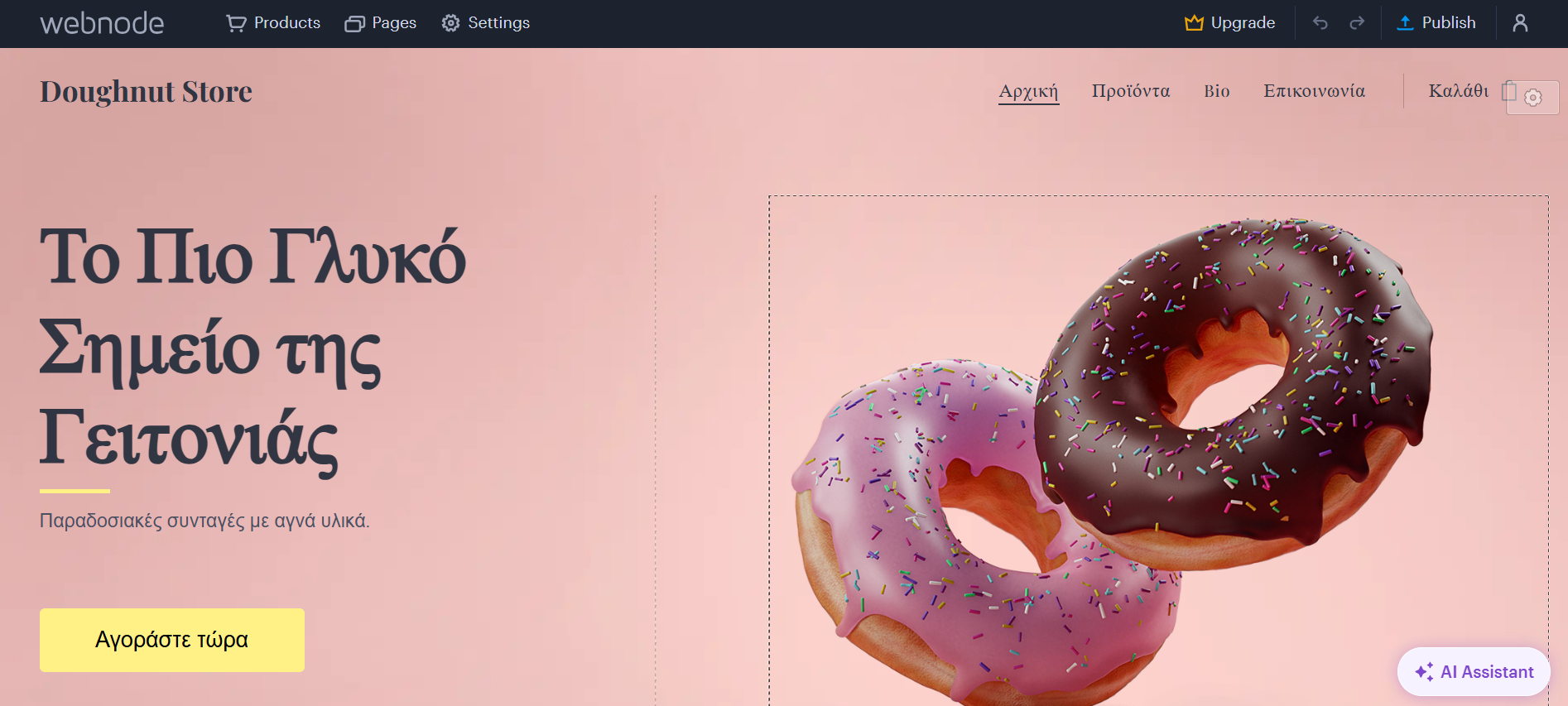Select the Αρχική navigation link
Image resolution: width=1568 pixels, height=706 pixels.
(x=1028, y=91)
